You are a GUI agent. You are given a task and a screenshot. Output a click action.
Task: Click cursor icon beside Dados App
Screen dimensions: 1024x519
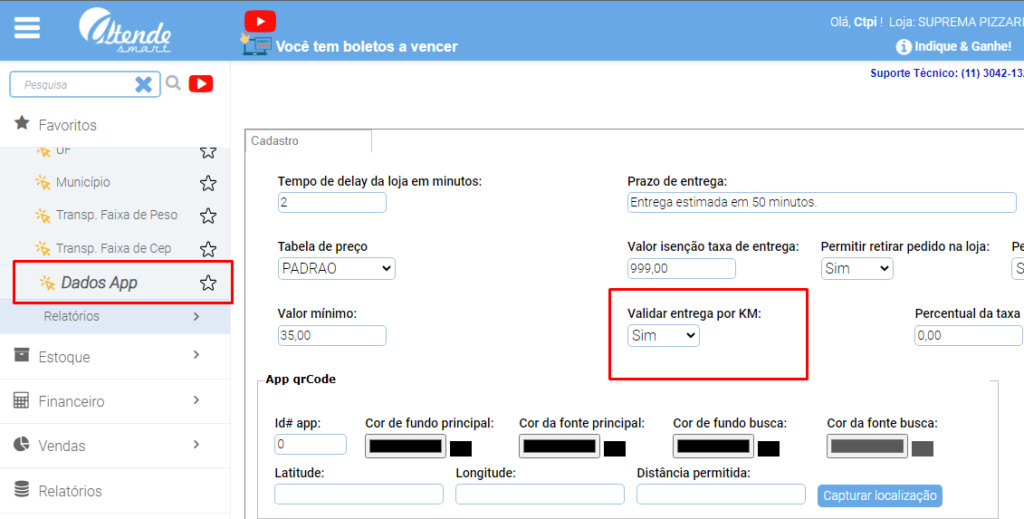(47, 283)
